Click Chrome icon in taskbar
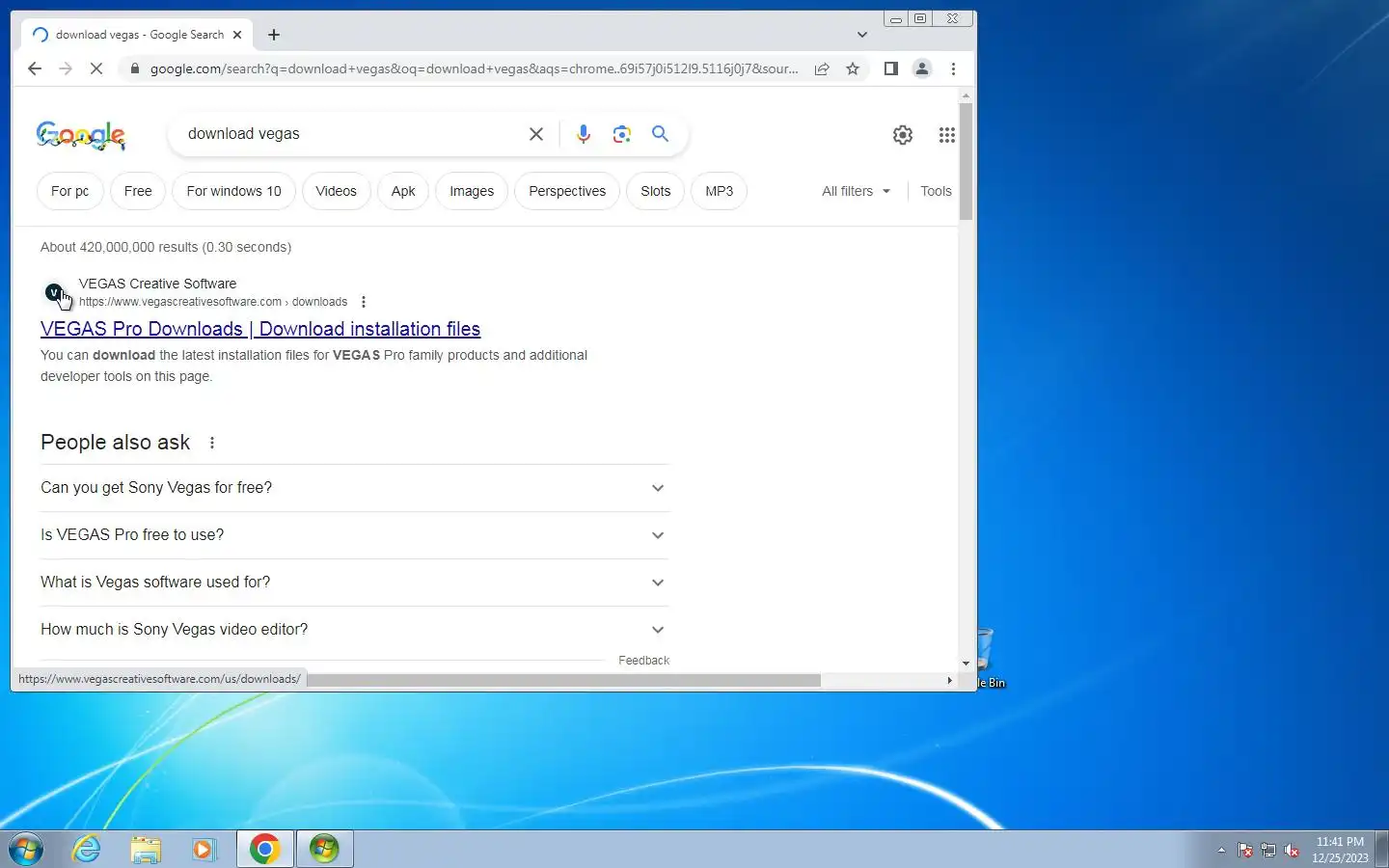Viewport: 1389px width, 868px height. 265,850
